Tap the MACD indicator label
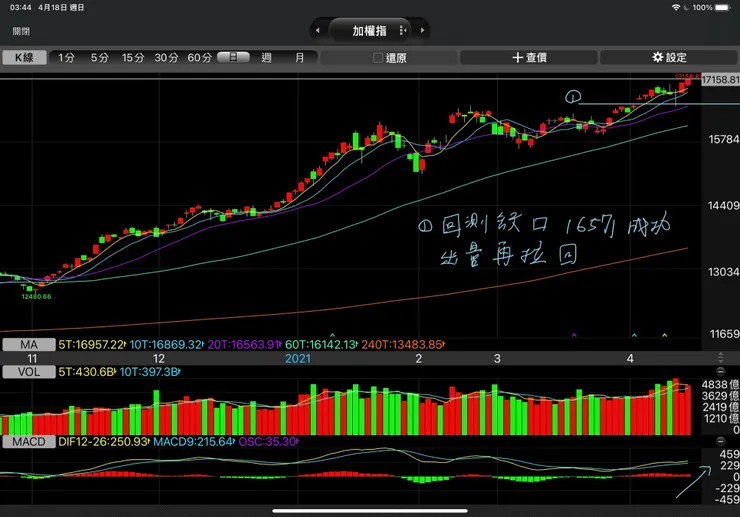 (29, 442)
